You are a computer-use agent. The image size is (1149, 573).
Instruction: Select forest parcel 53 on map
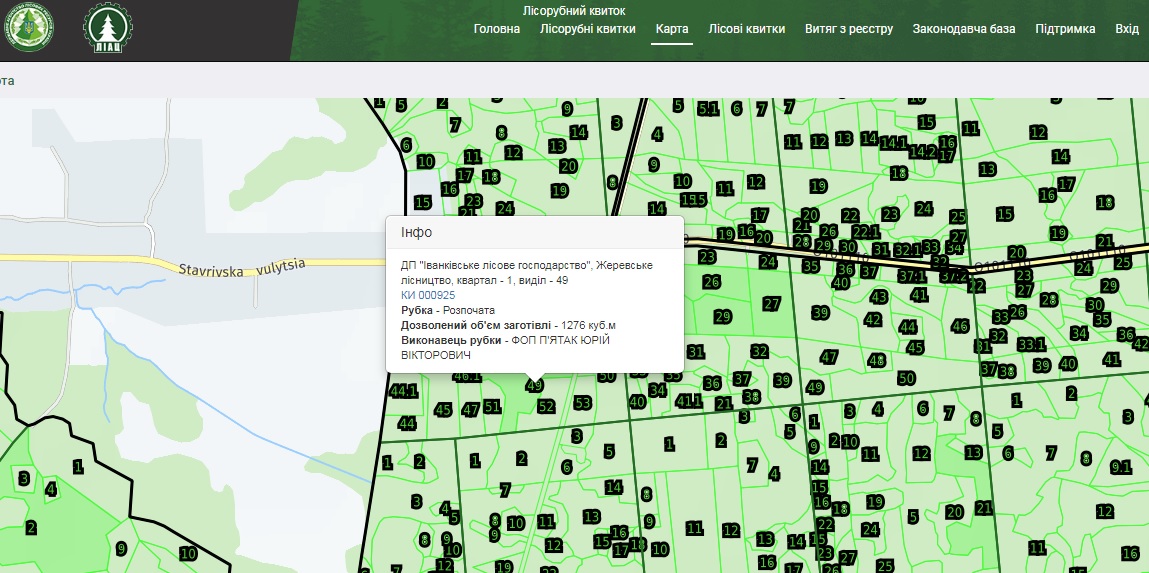tap(583, 402)
